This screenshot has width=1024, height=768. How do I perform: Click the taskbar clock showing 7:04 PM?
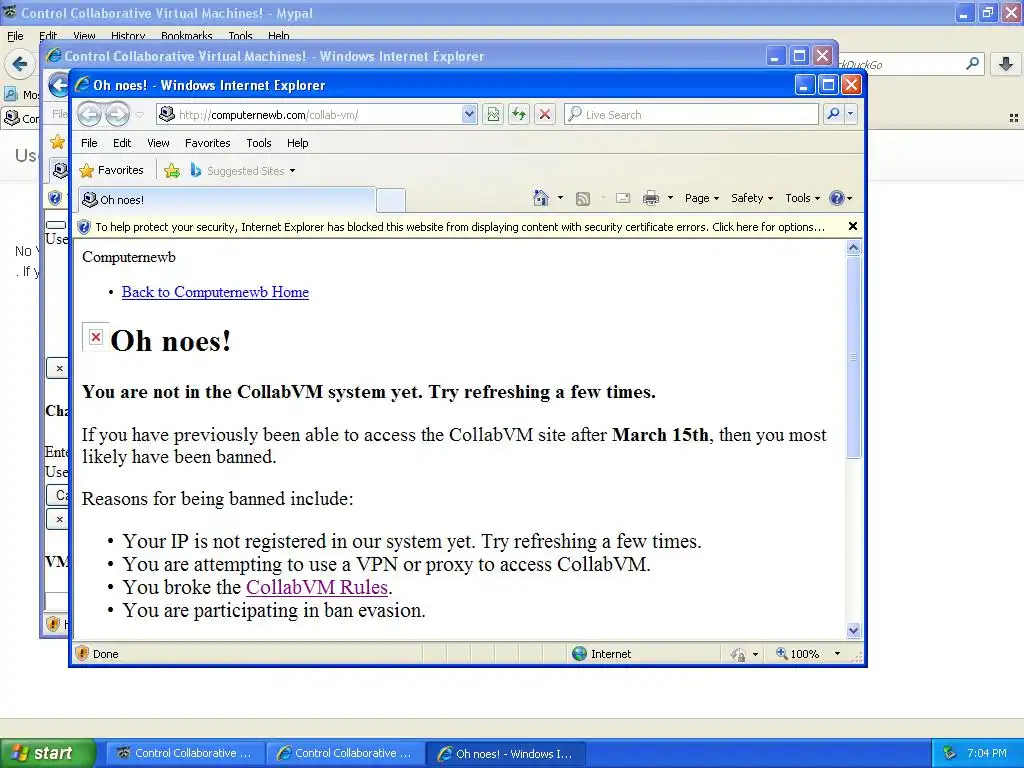987,753
